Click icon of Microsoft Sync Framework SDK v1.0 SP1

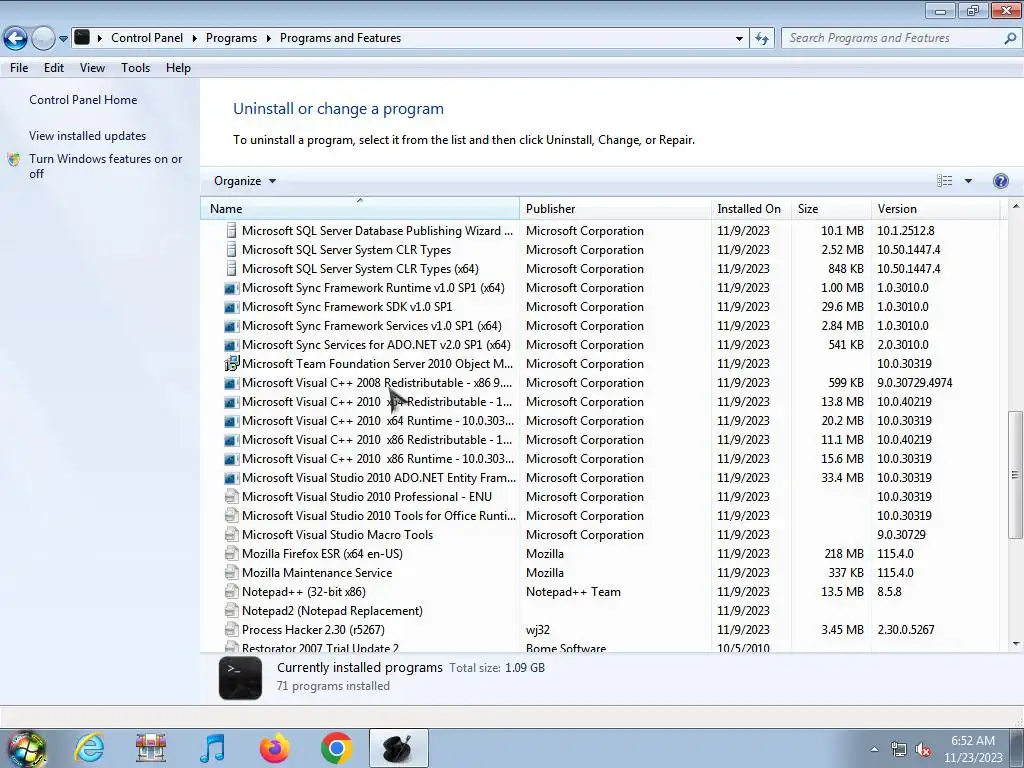pos(231,307)
